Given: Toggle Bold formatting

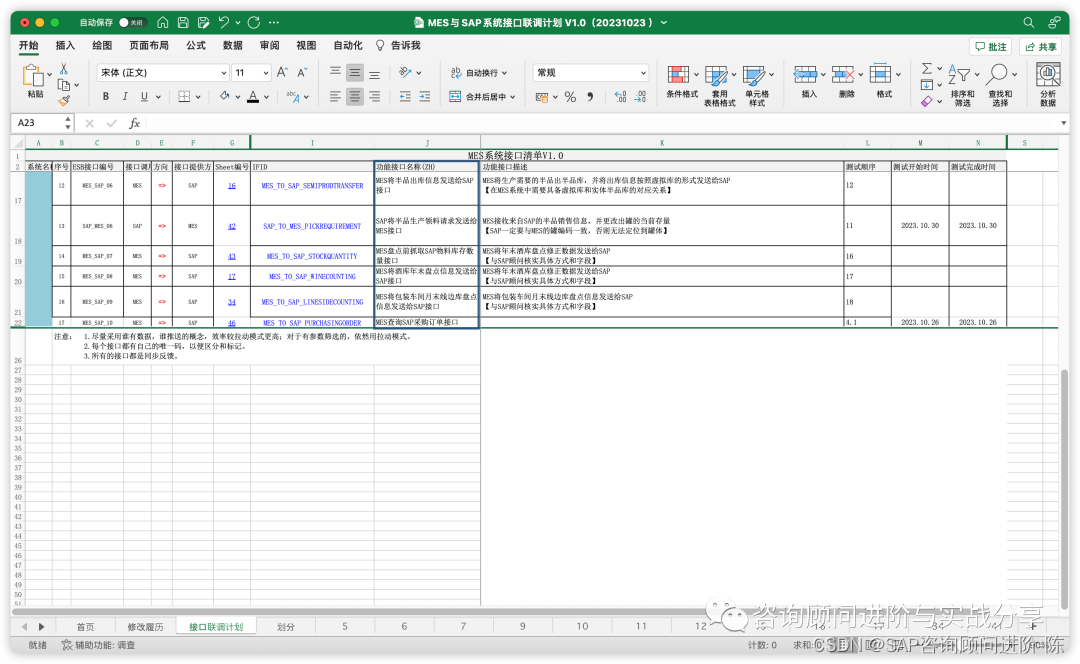Looking at the screenshot, I should [x=105, y=96].
